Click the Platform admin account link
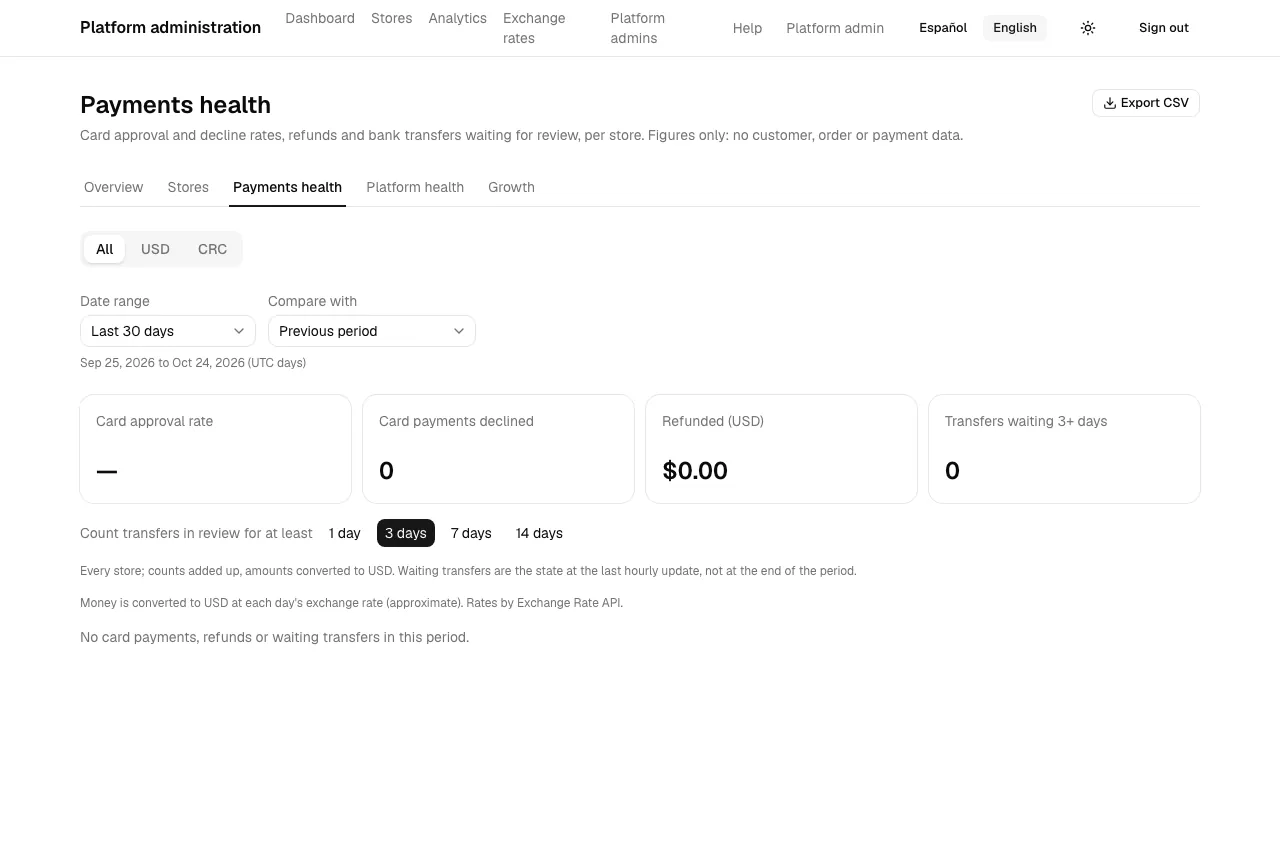 [835, 28]
